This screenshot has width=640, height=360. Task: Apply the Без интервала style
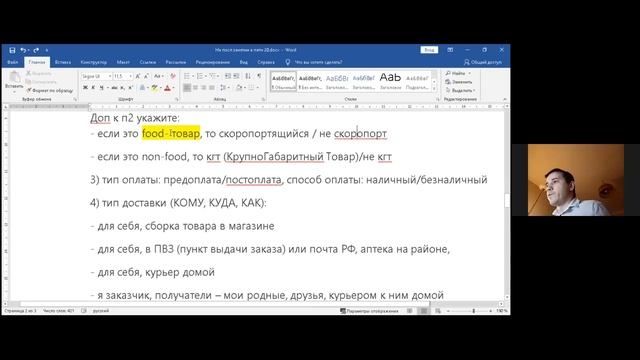pos(310,81)
